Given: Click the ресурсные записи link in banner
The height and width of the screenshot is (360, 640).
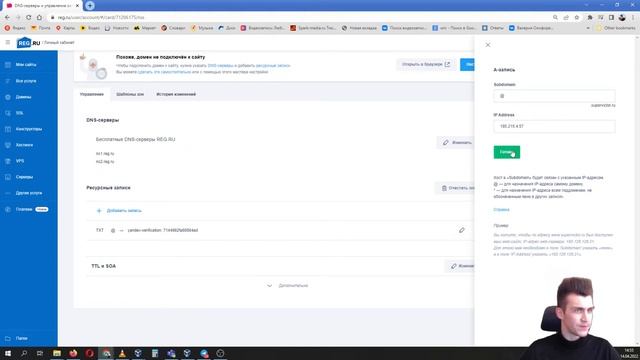Looking at the screenshot, I should (273, 66).
